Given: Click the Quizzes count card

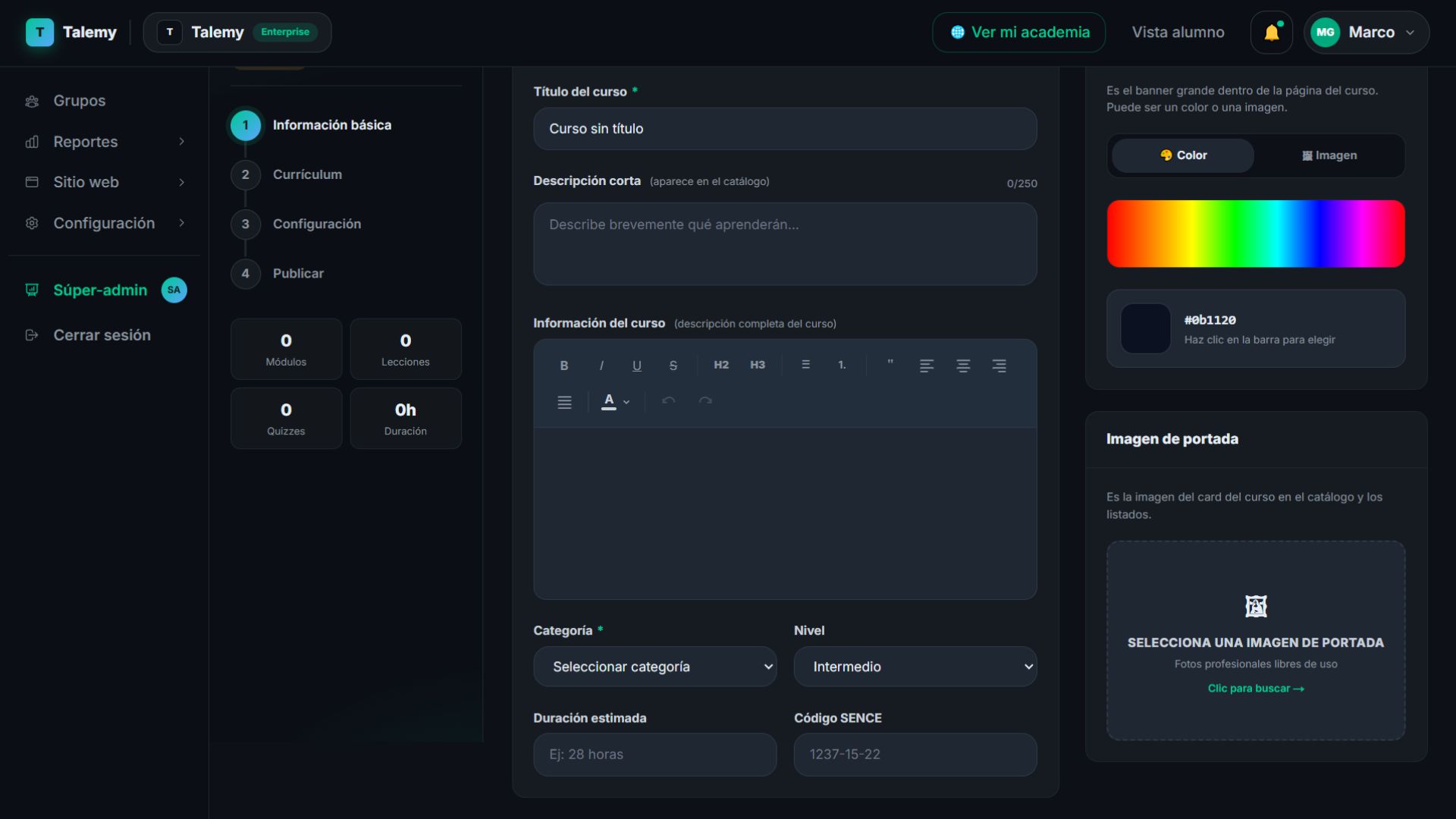Looking at the screenshot, I should 286,419.
